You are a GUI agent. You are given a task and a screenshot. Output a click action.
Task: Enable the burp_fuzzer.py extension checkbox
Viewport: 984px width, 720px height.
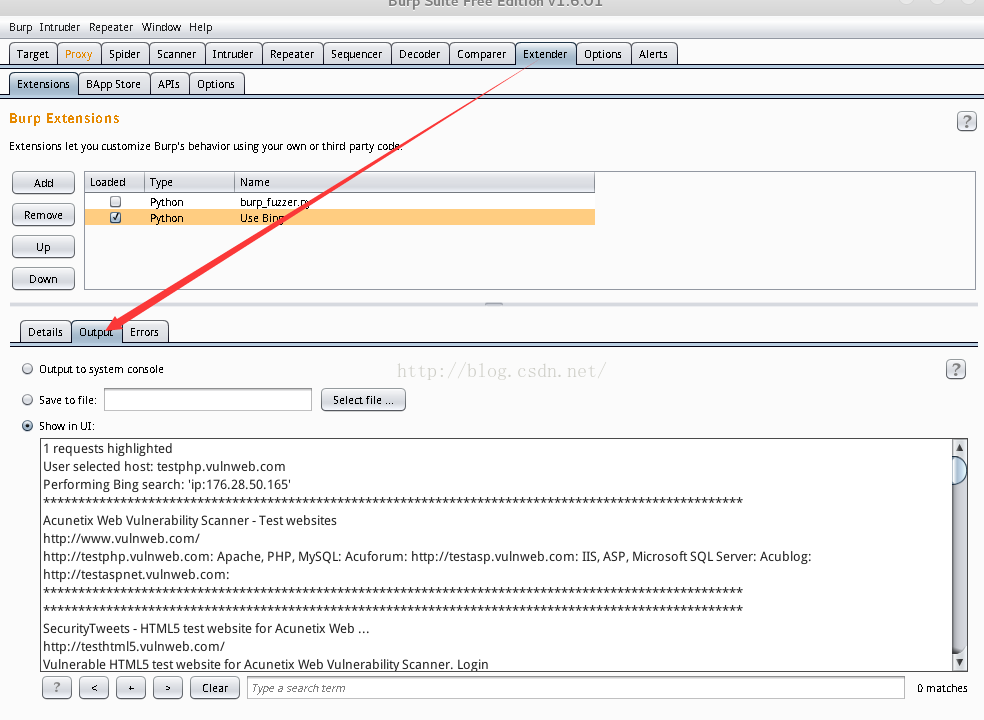[x=115, y=201]
